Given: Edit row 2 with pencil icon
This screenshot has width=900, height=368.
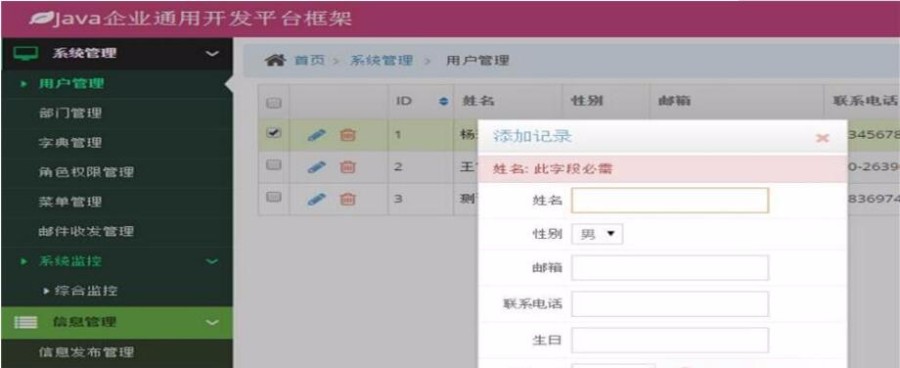Looking at the screenshot, I should [317, 167].
